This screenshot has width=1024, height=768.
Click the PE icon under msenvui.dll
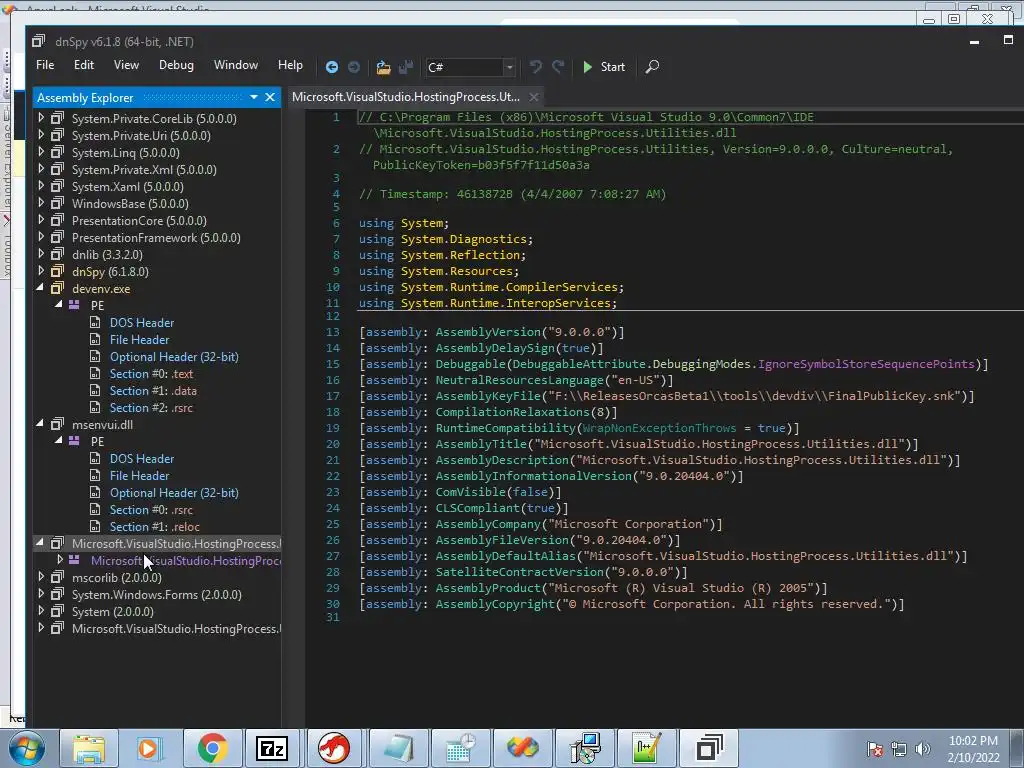74,441
